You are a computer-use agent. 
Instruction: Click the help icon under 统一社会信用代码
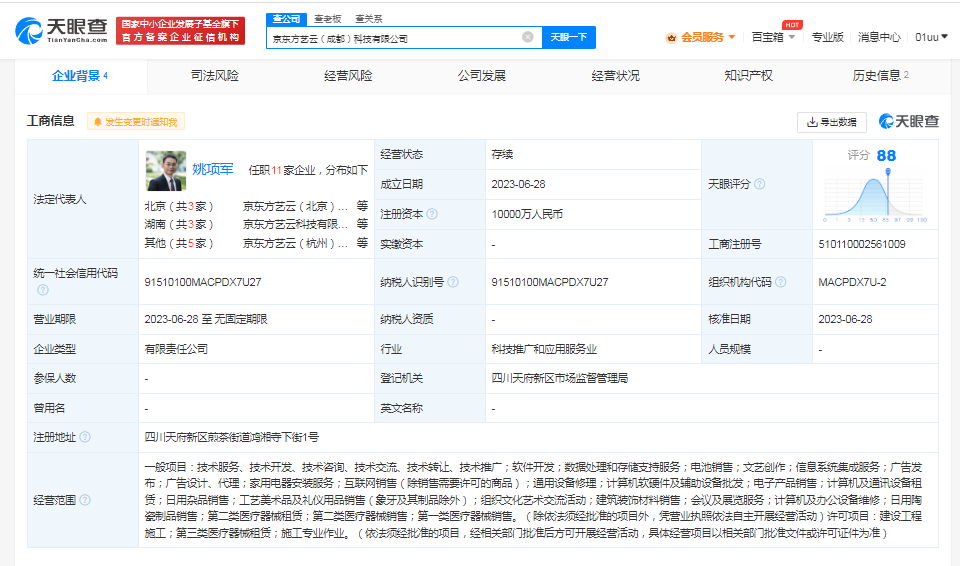(43, 290)
